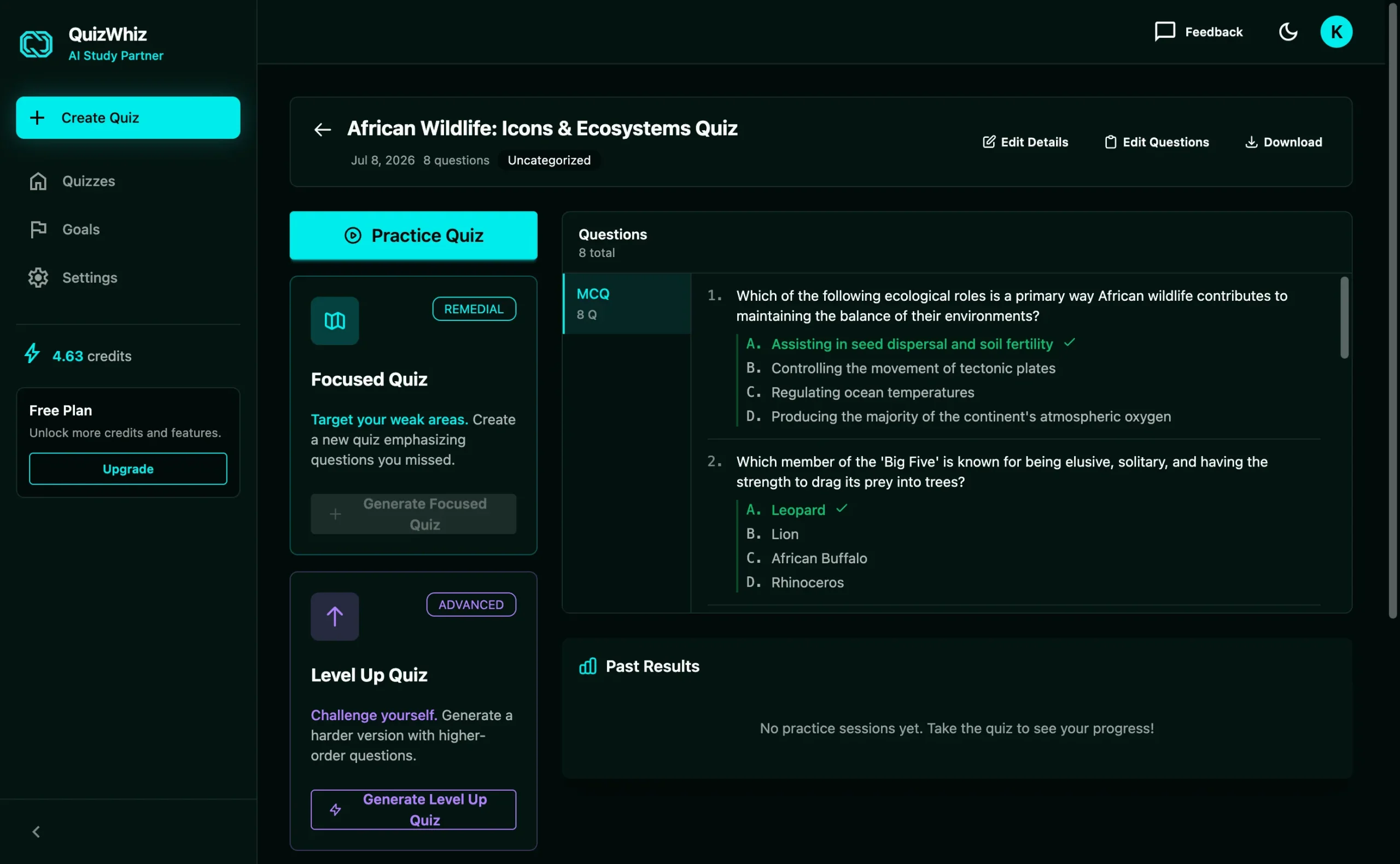The height and width of the screenshot is (864, 1400).
Task: Click question 1 ecological roles text
Action: click(x=1011, y=306)
